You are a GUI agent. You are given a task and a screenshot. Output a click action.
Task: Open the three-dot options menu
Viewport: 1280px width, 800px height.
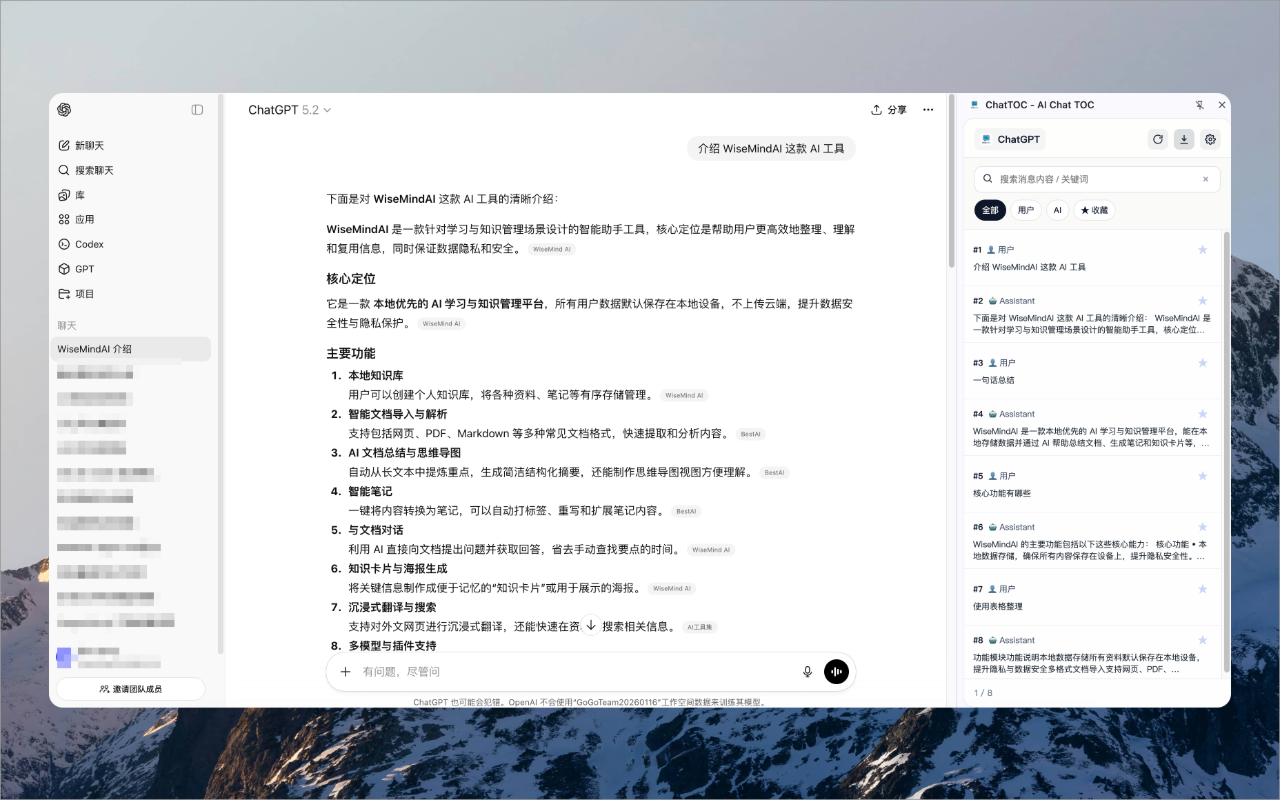(x=927, y=110)
